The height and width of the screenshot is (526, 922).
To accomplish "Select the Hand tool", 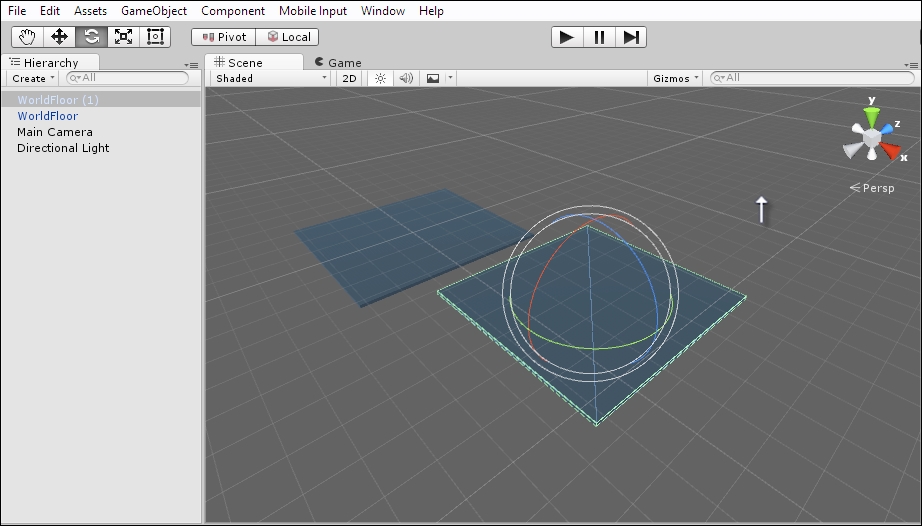I will tap(27, 37).
